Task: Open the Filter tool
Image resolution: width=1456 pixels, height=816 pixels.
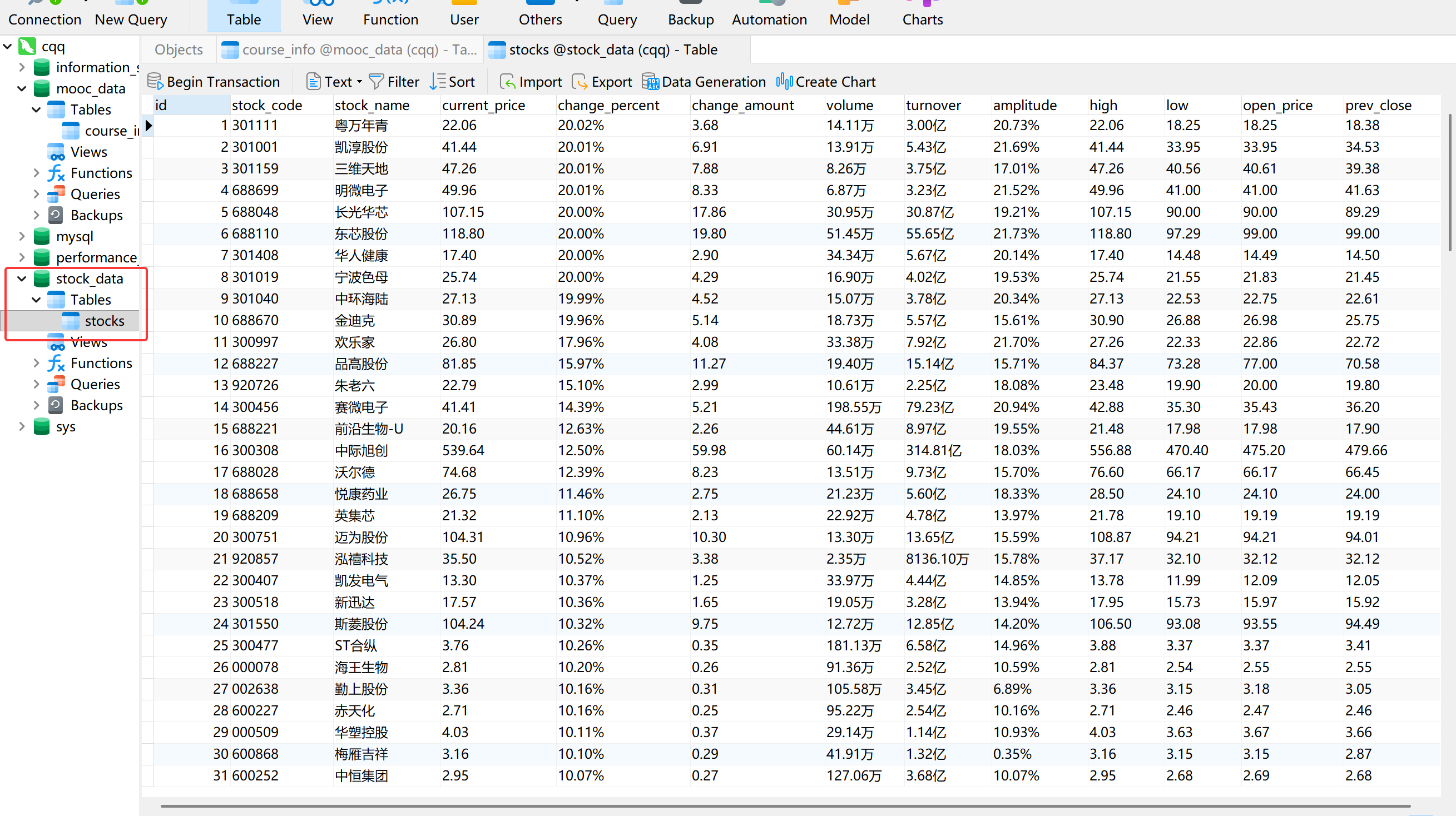Action: [x=394, y=81]
